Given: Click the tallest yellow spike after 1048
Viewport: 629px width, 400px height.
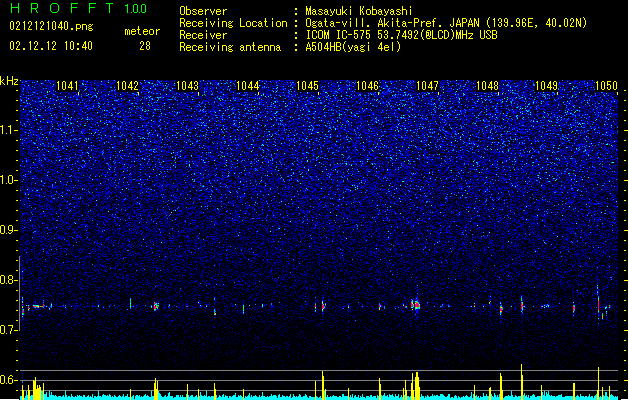Looking at the screenshot, I should [521, 381].
